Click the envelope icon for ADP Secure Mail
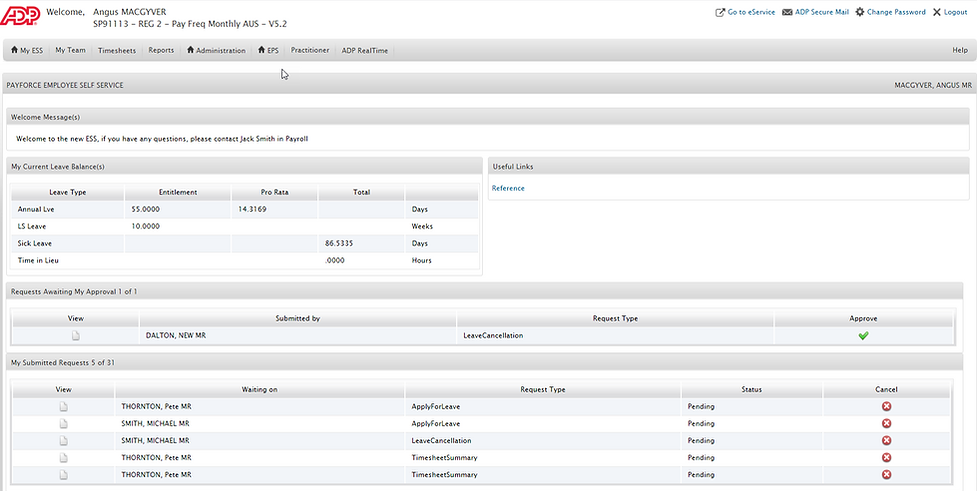977x491 pixels. click(x=787, y=12)
